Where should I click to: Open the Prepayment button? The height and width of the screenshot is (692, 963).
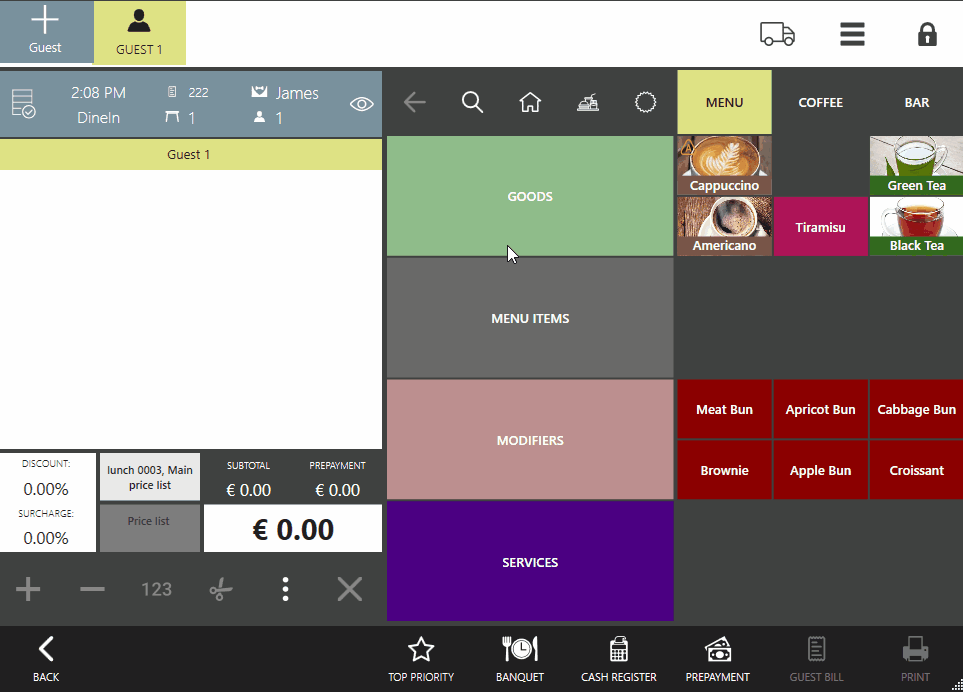point(717,659)
